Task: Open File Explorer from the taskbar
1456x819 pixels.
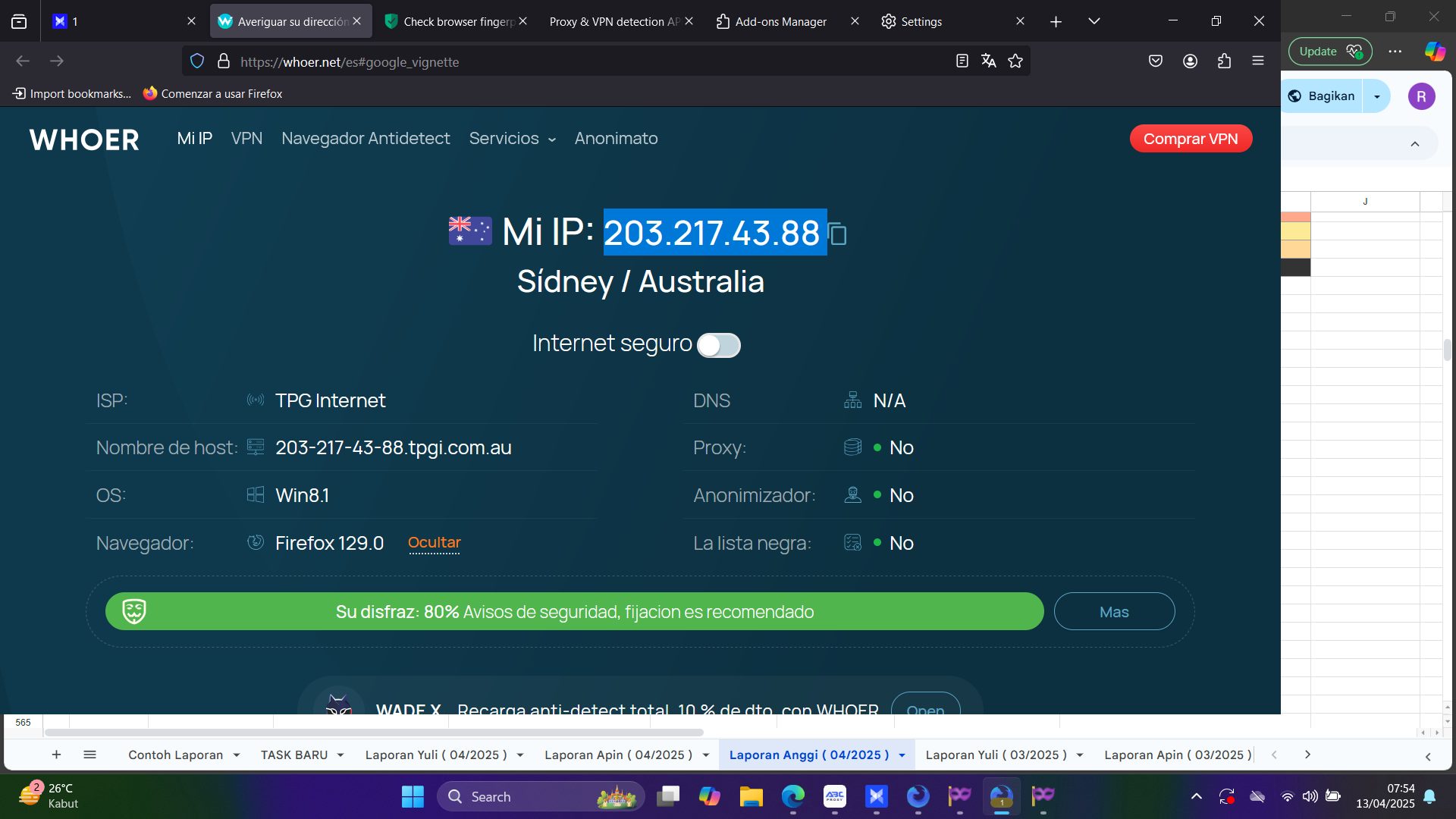Action: pos(751,796)
